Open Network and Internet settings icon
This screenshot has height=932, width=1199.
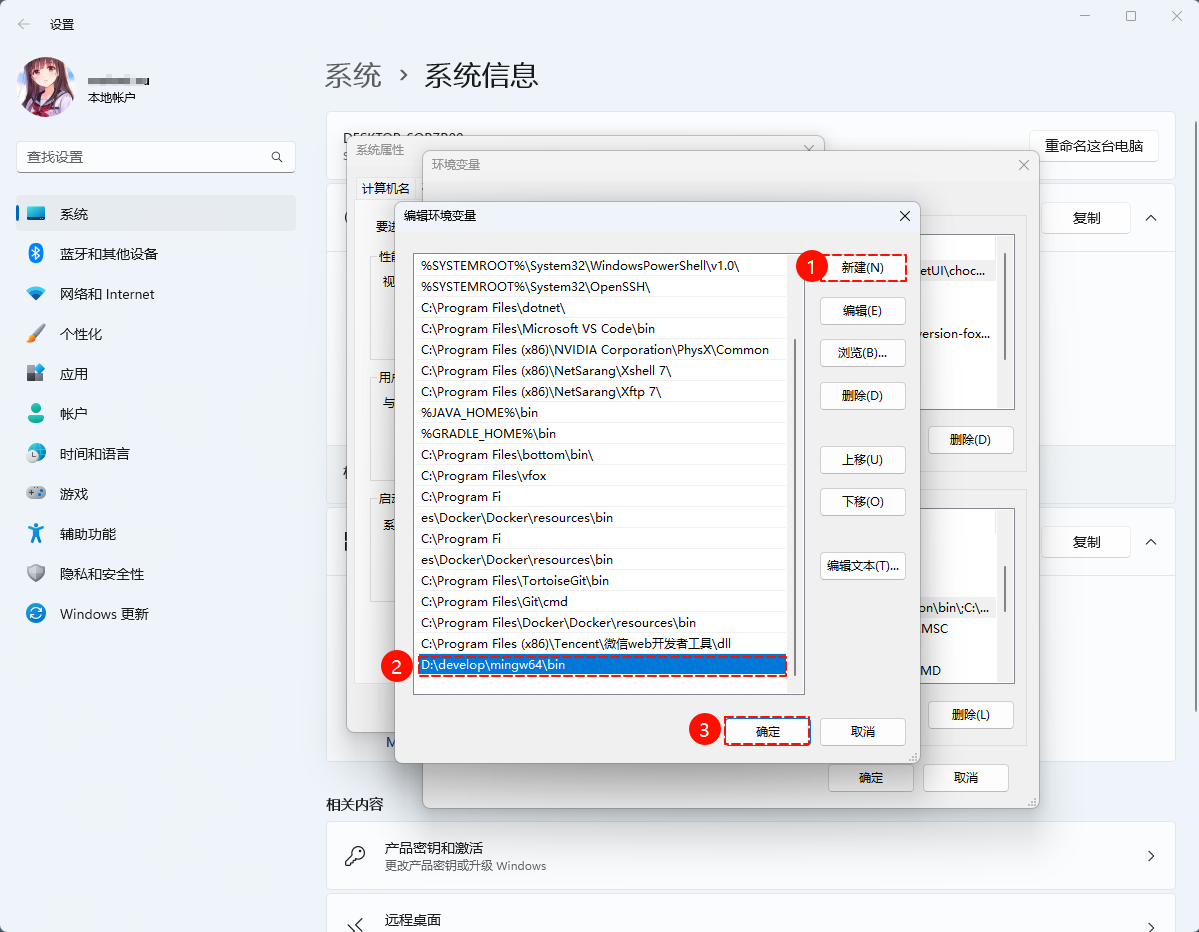36,294
